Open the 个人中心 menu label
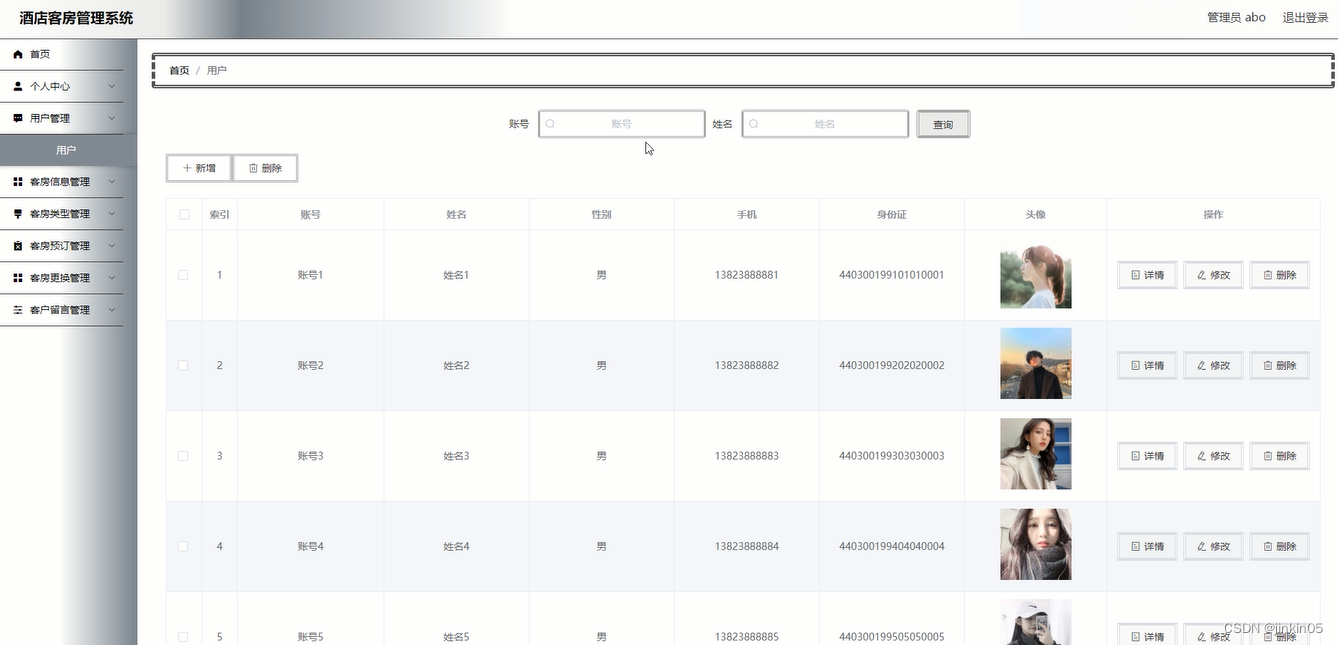Screen dimensions: 1338x645 click(x=50, y=86)
